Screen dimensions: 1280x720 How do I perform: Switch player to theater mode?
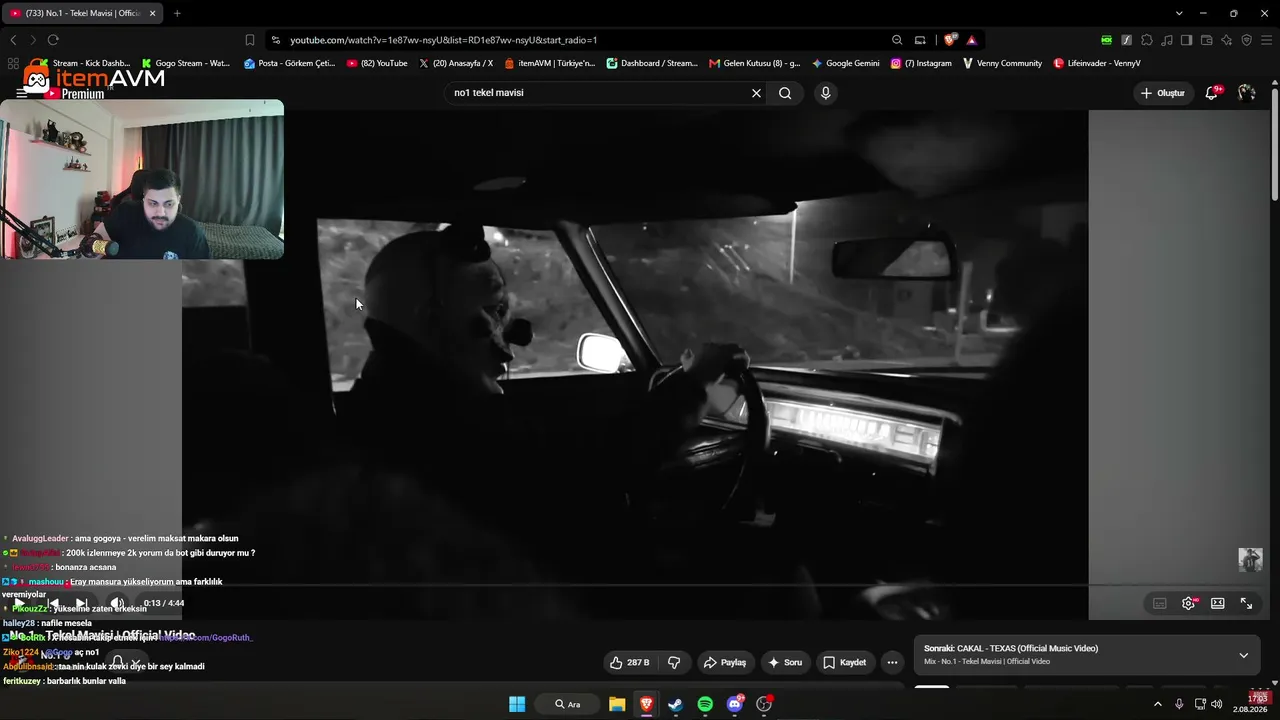(1218, 603)
